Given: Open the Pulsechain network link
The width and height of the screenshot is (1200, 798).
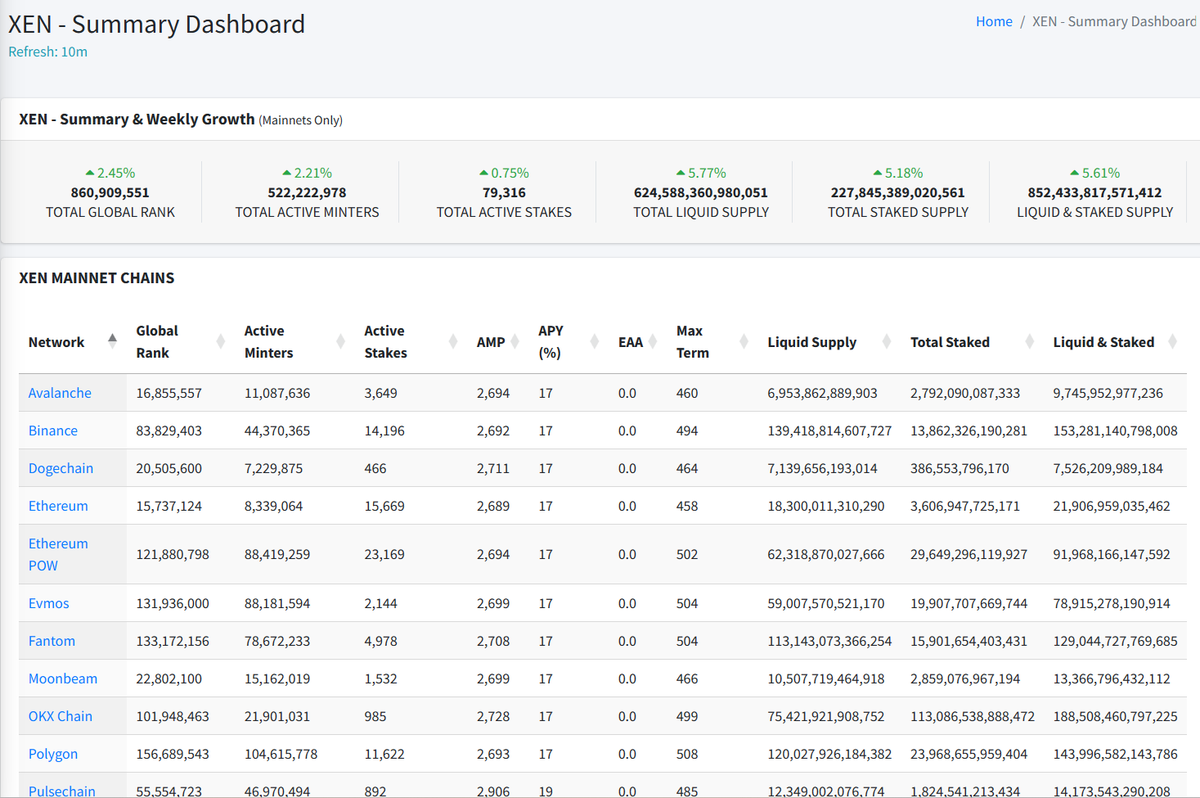Looking at the screenshot, I should pos(62,790).
